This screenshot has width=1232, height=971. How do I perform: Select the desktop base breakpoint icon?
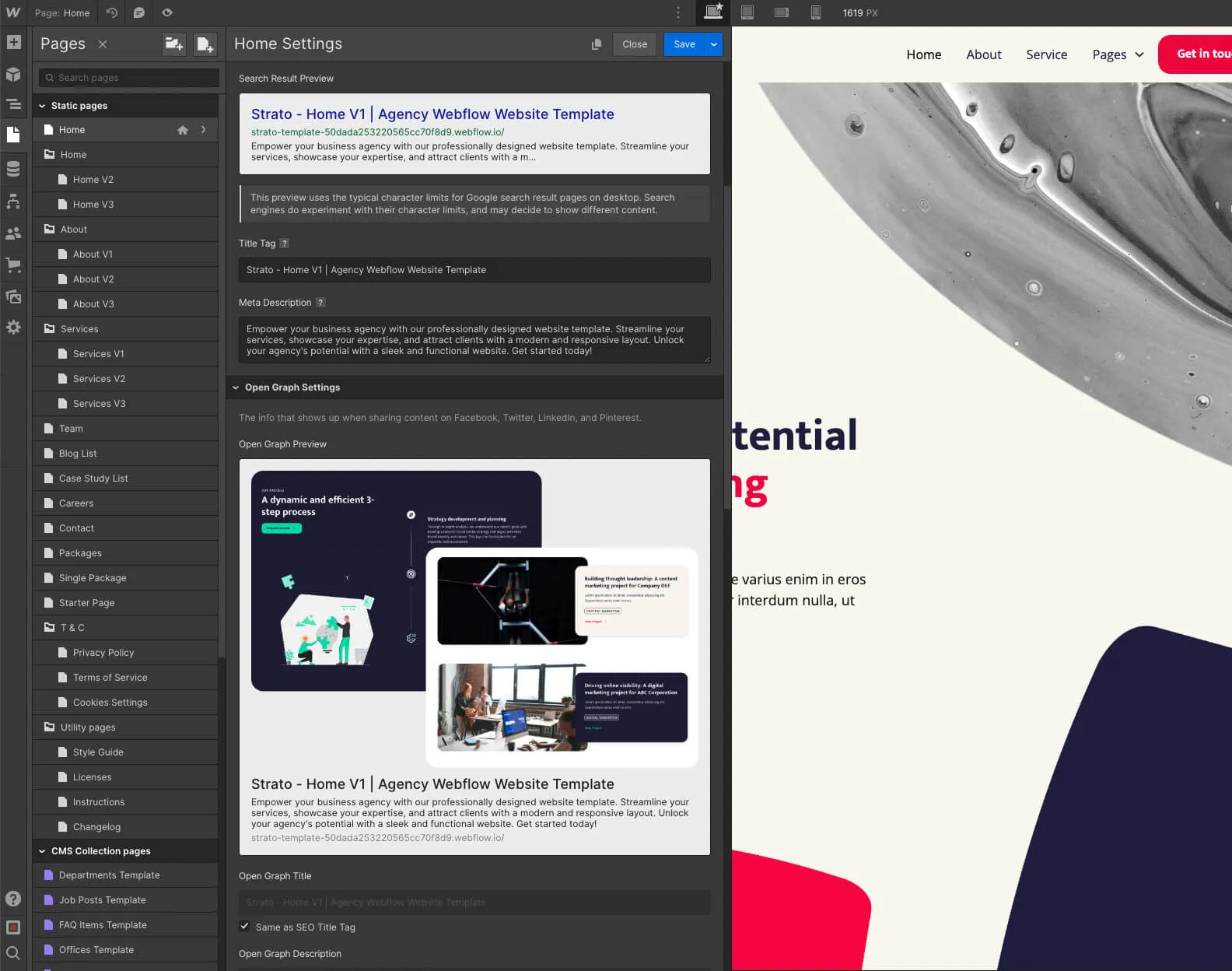(713, 12)
